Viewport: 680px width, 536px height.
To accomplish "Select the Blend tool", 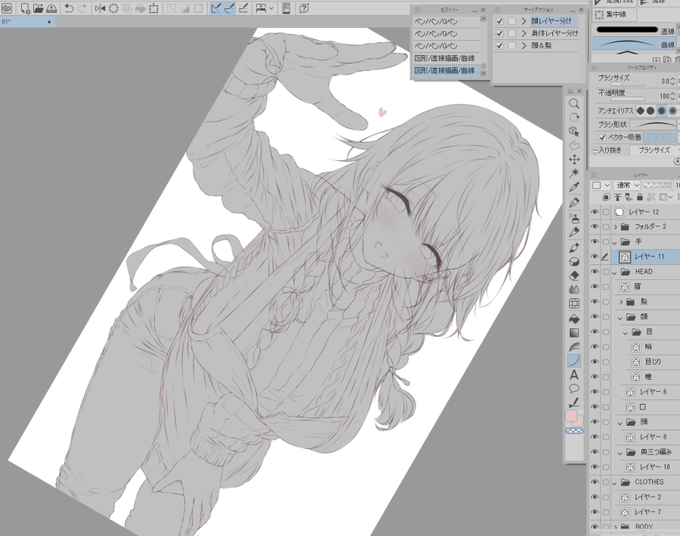I will (x=574, y=289).
